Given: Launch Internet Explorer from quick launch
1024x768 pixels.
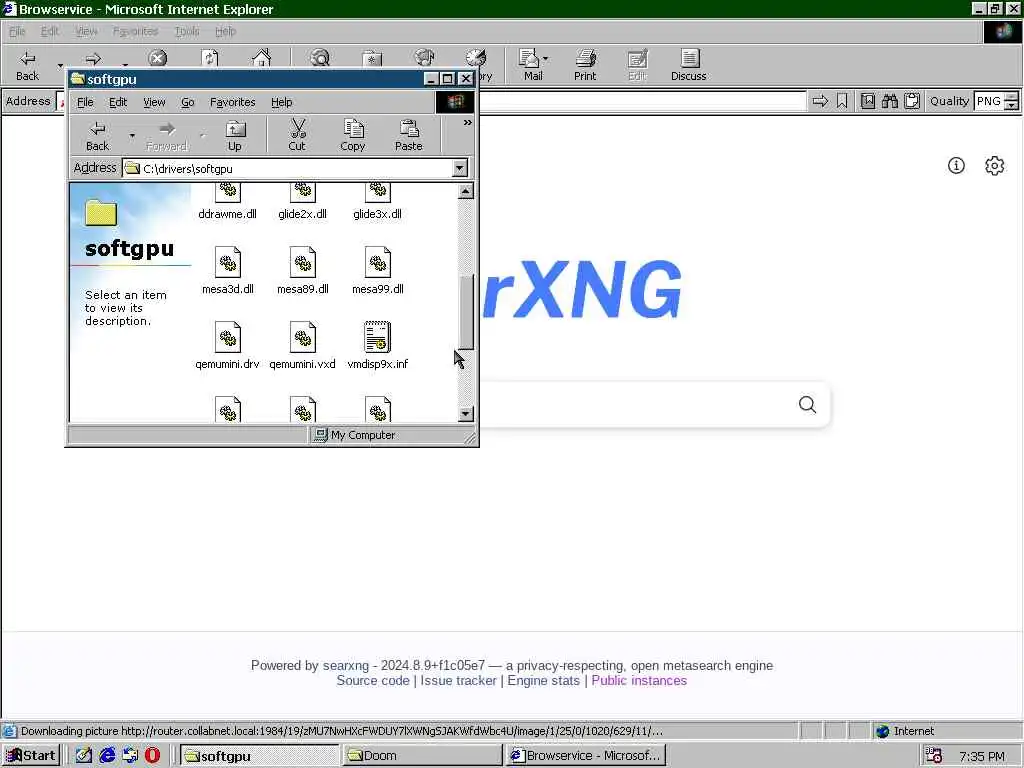Looking at the screenshot, I should point(107,756).
